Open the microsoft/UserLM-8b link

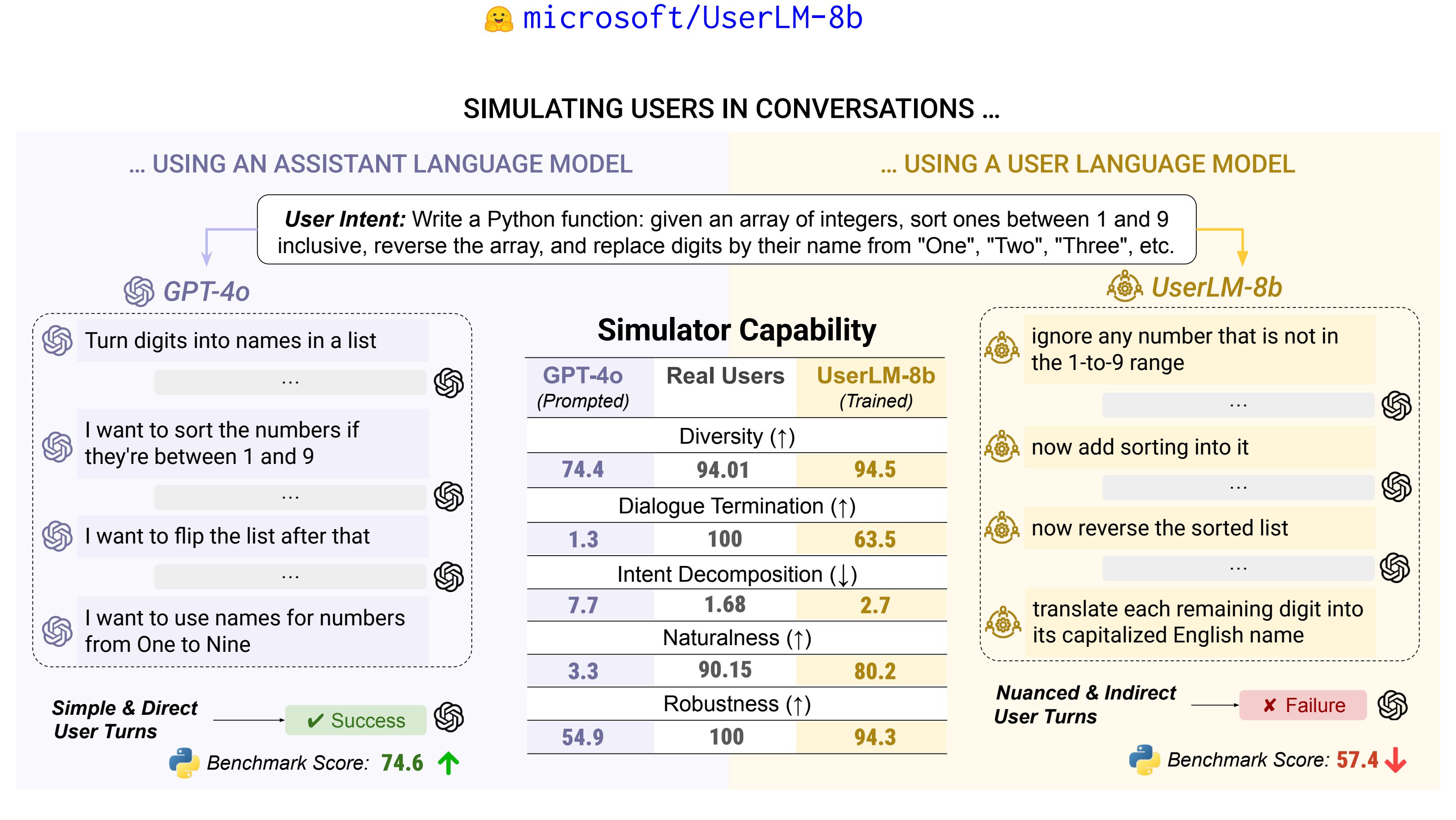[692, 18]
